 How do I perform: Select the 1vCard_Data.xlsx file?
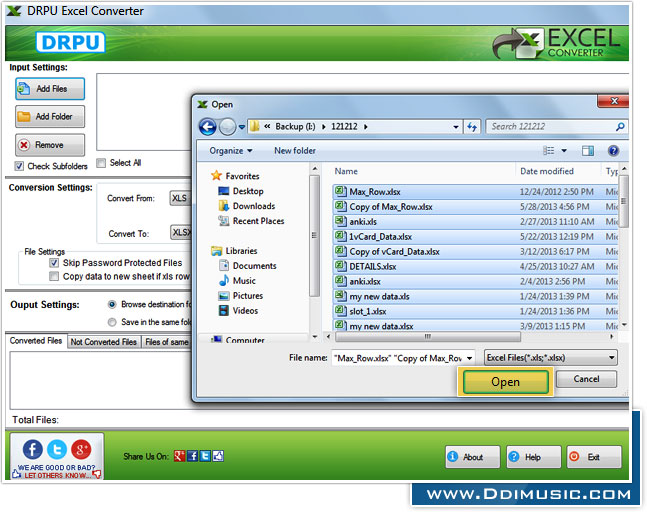[x=475, y=236]
